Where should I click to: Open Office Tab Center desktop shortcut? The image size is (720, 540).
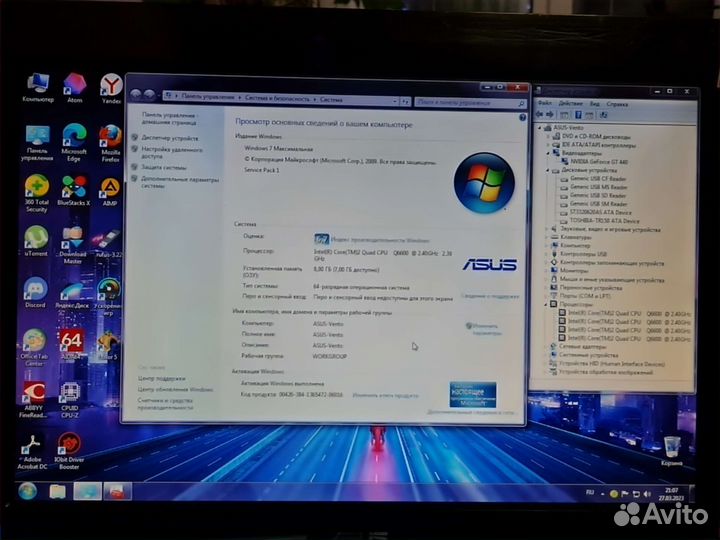click(34, 348)
